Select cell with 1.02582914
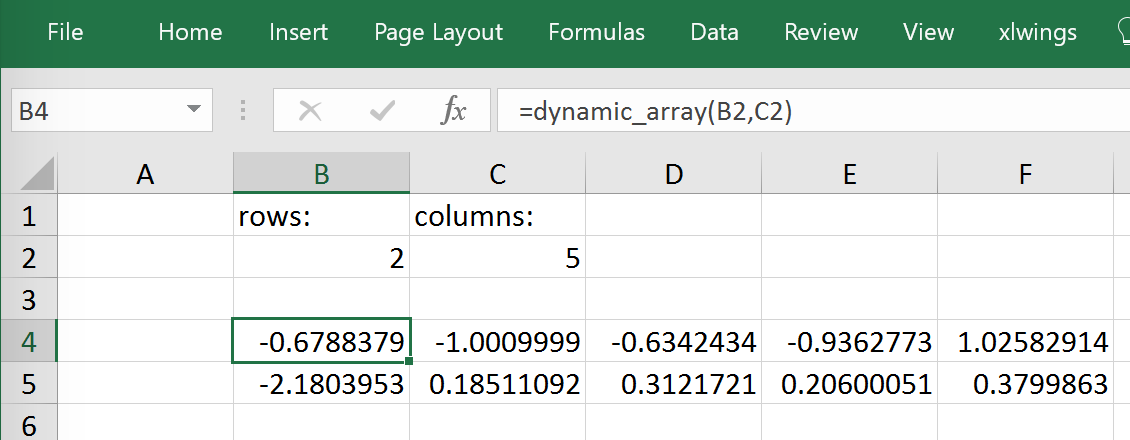This screenshot has width=1130, height=440. [x=1025, y=341]
